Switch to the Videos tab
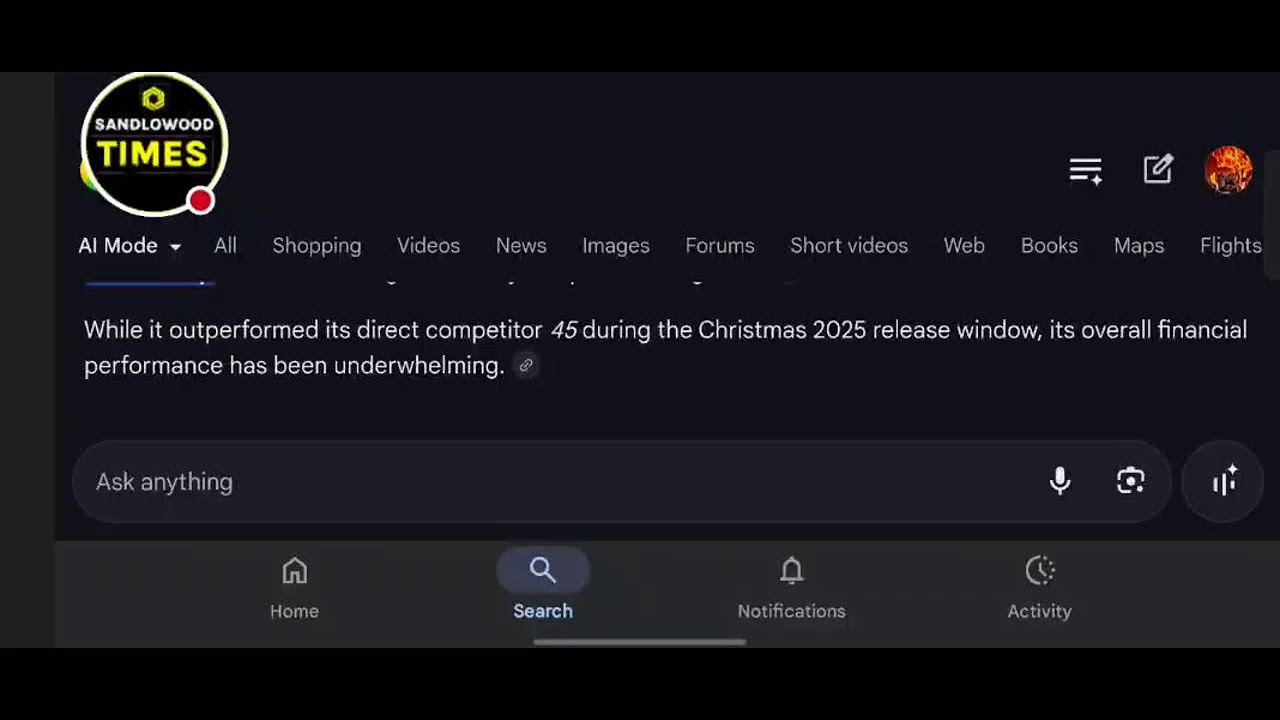The height and width of the screenshot is (720, 1280). (428, 246)
